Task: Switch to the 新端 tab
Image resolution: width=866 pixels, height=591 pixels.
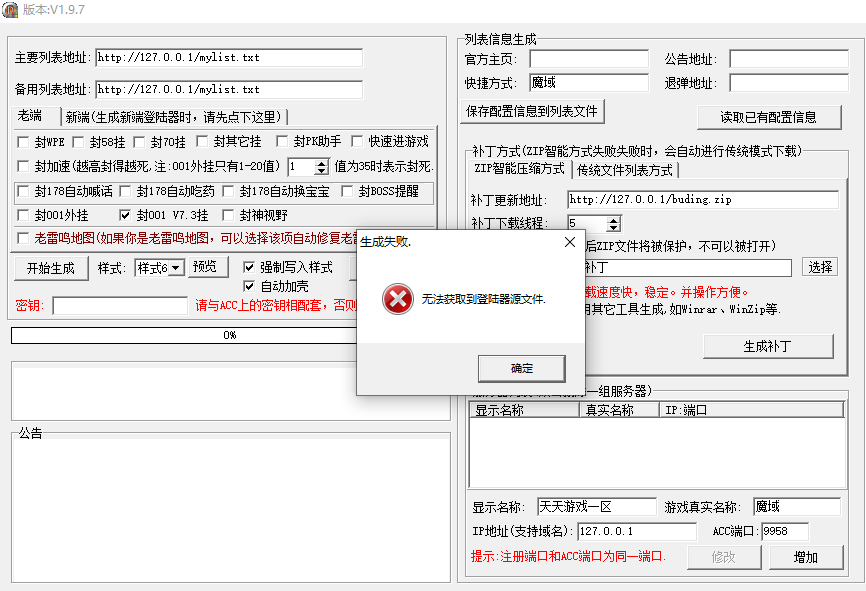Action: (173, 117)
